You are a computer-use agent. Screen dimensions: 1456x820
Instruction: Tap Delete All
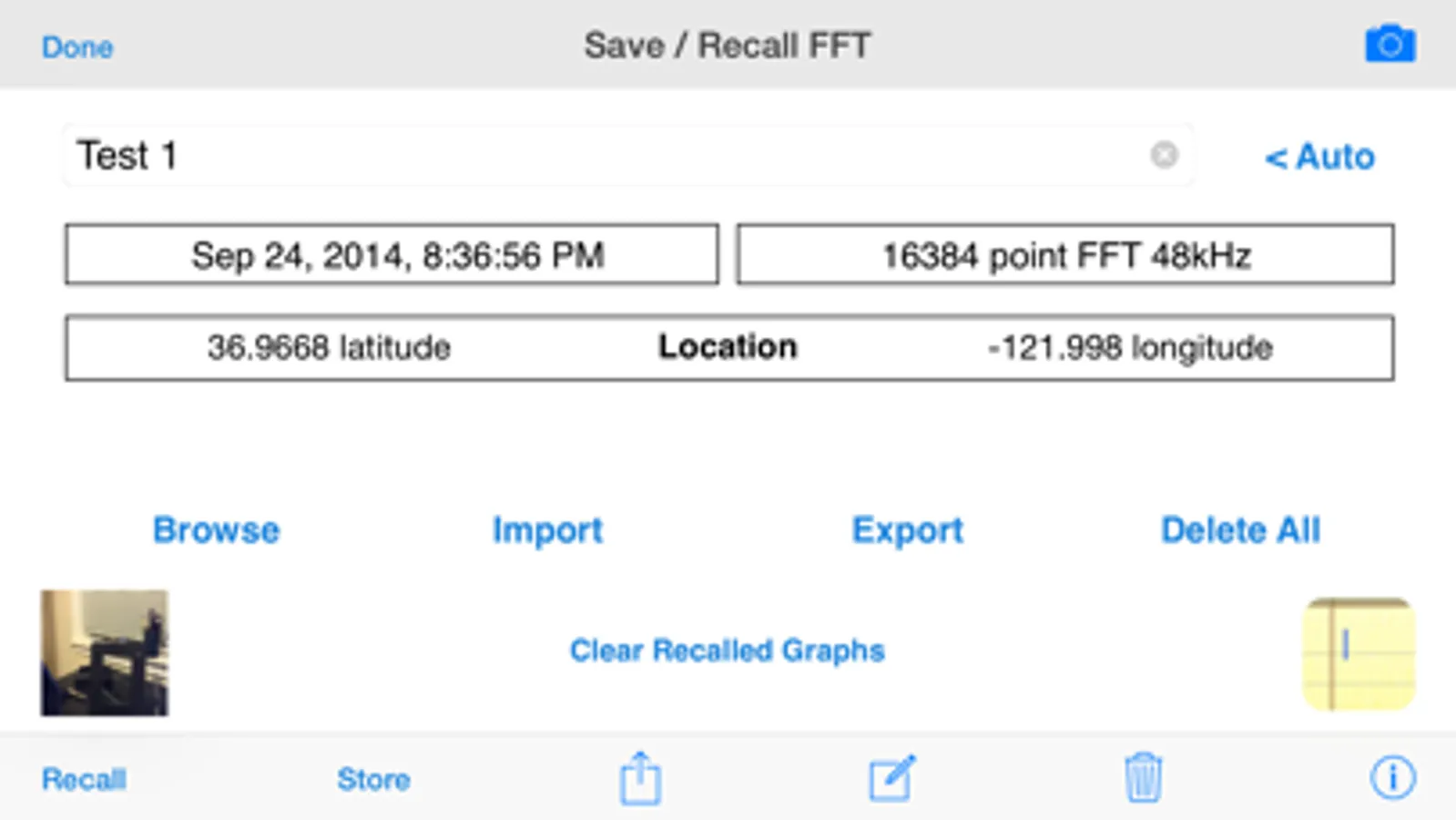1240,530
